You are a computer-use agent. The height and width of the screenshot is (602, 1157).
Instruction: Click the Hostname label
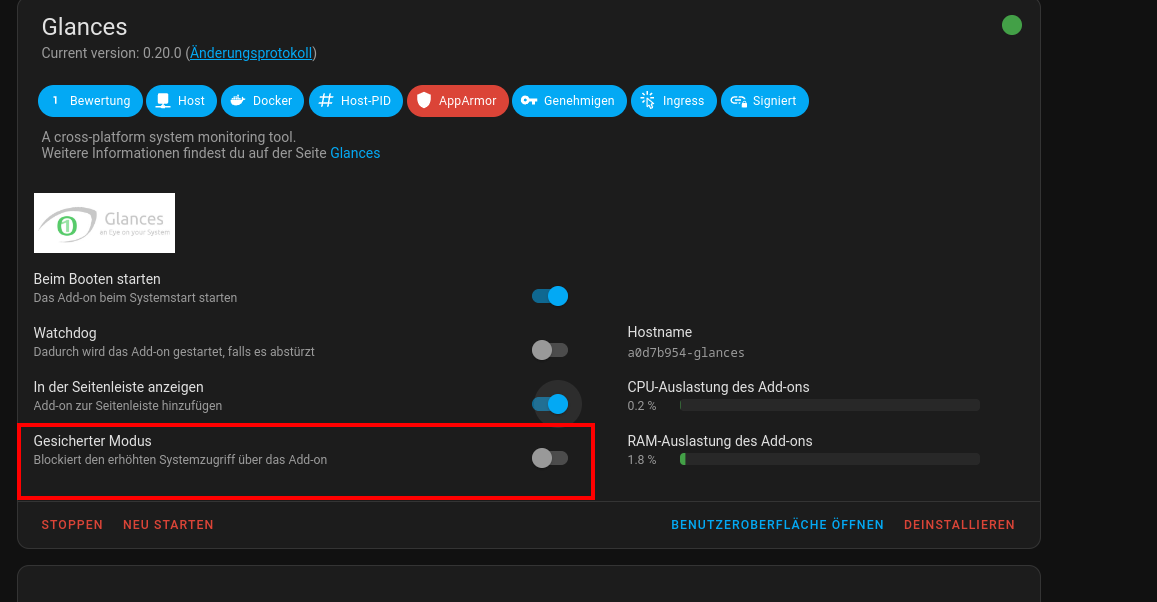click(x=660, y=332)
